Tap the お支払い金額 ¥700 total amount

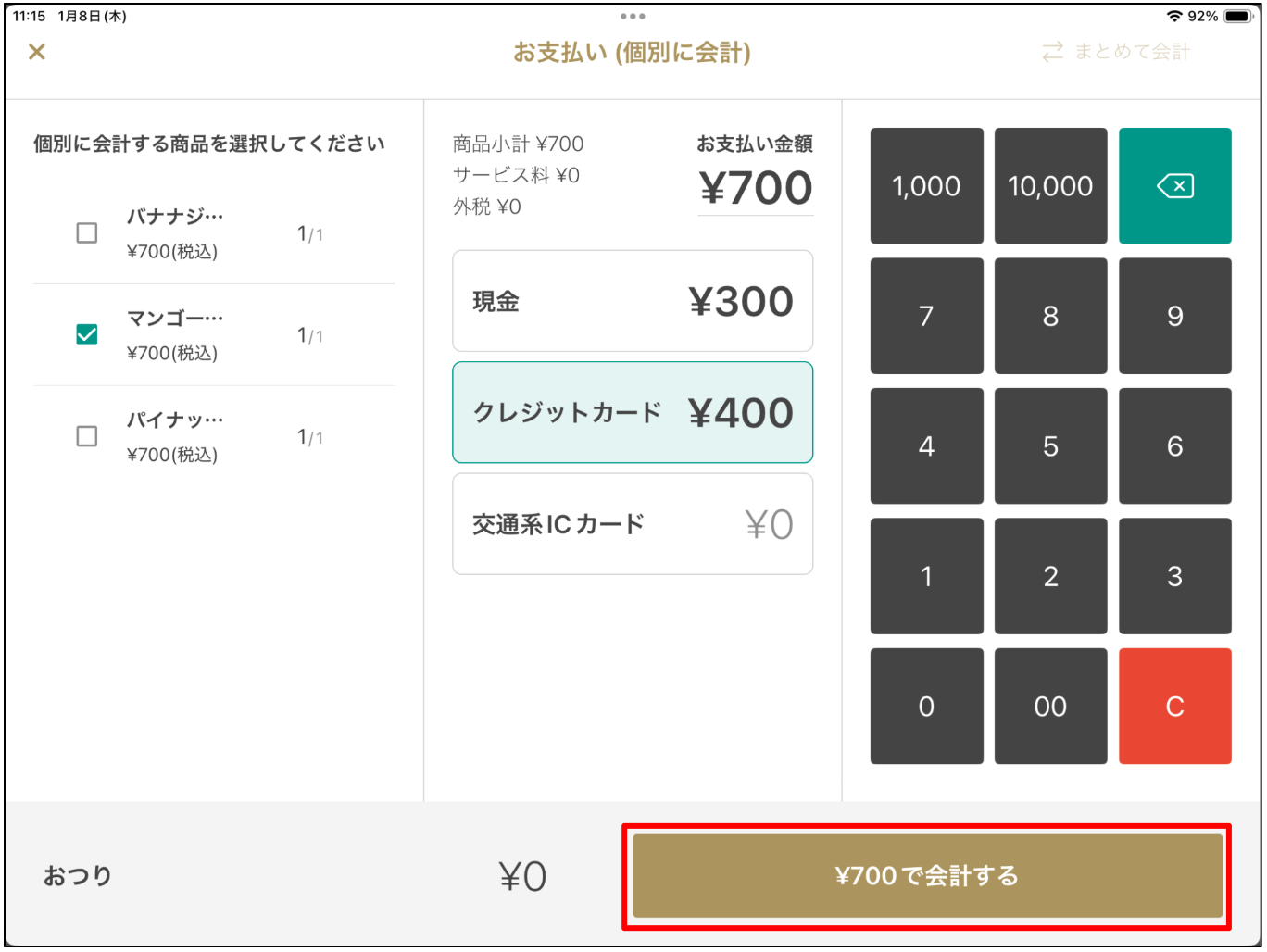click(x=756, y=188)
